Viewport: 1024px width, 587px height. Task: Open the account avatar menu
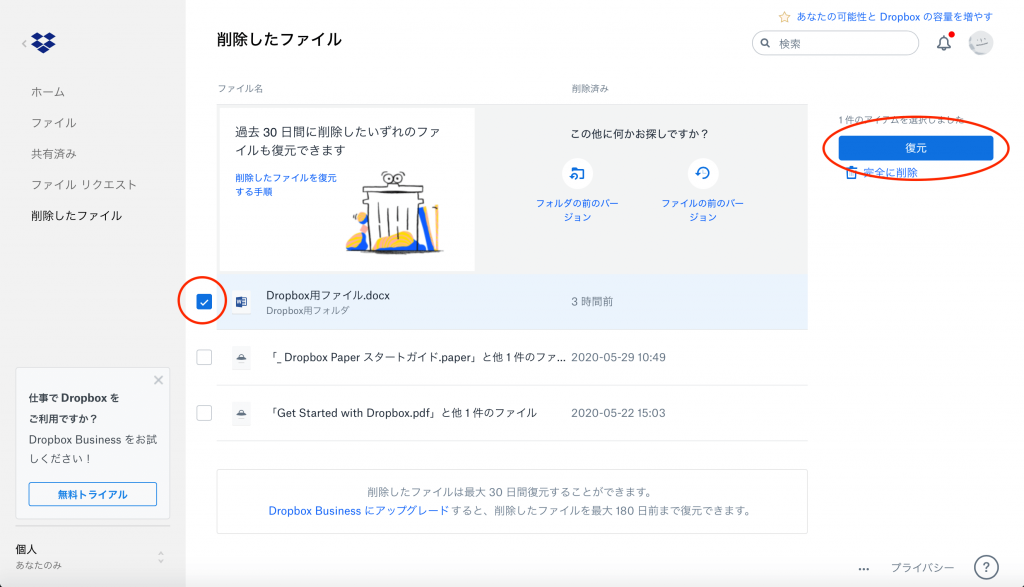pyautogui.click(x=980, y=43)
